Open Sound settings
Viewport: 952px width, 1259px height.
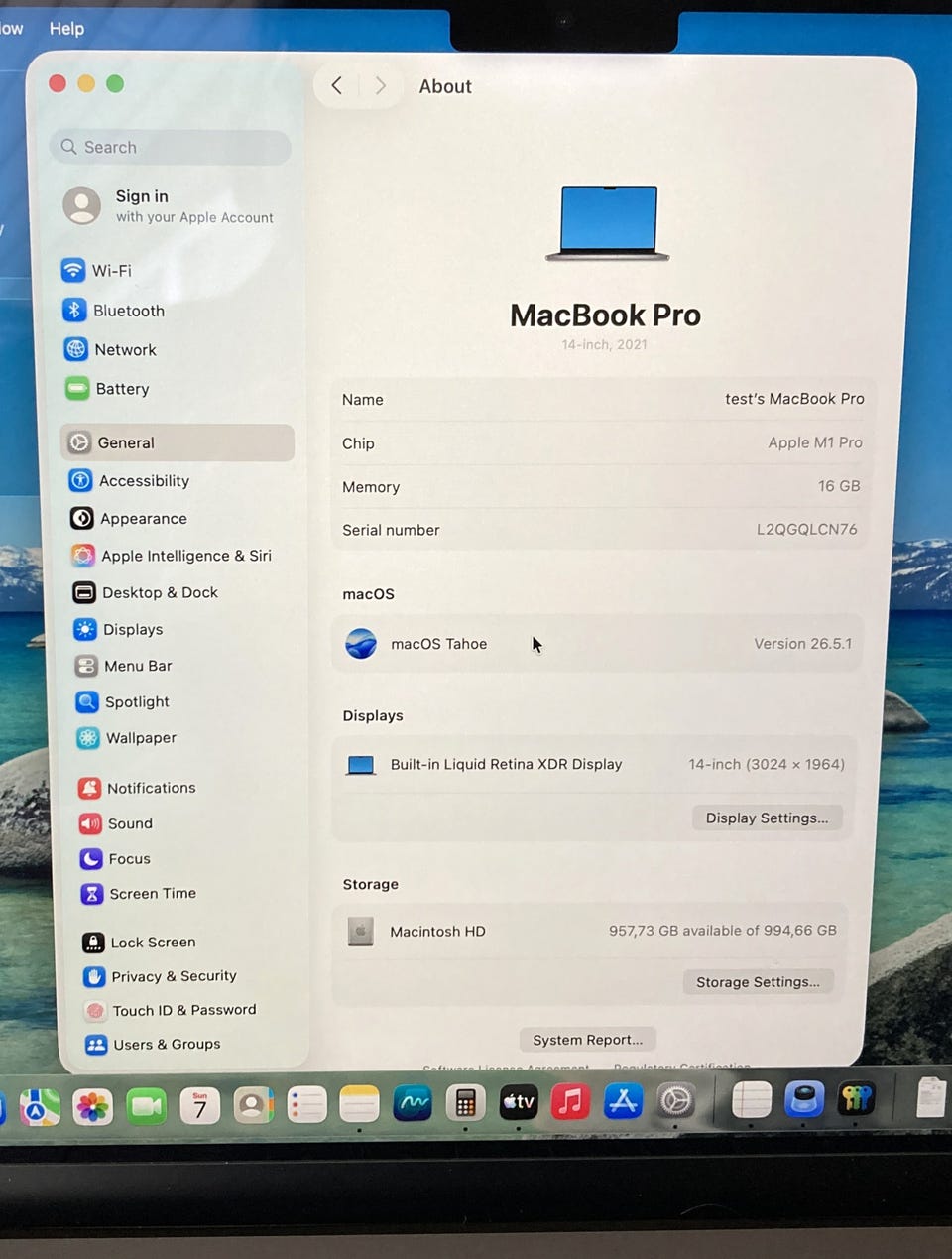click(116, 823)
